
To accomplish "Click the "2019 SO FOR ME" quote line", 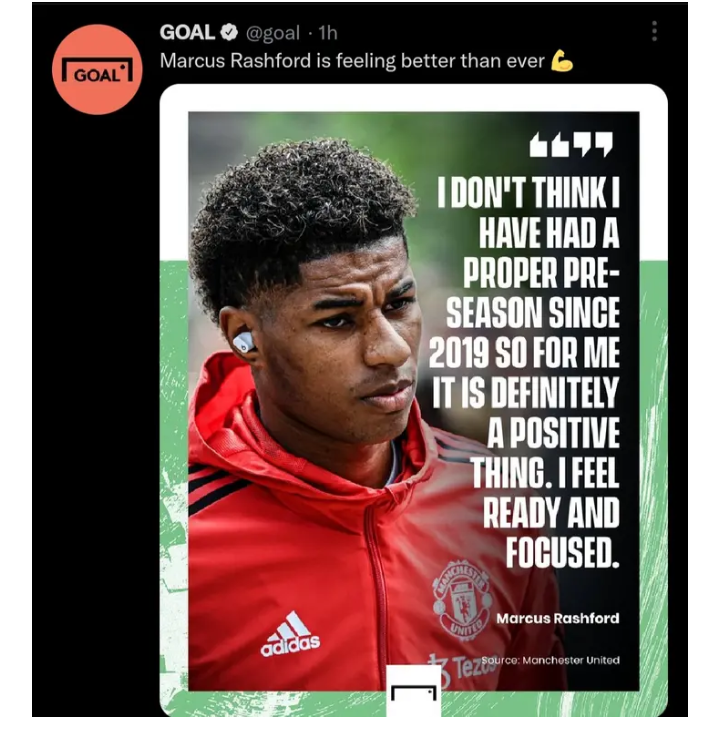I will tap(524, 352).
